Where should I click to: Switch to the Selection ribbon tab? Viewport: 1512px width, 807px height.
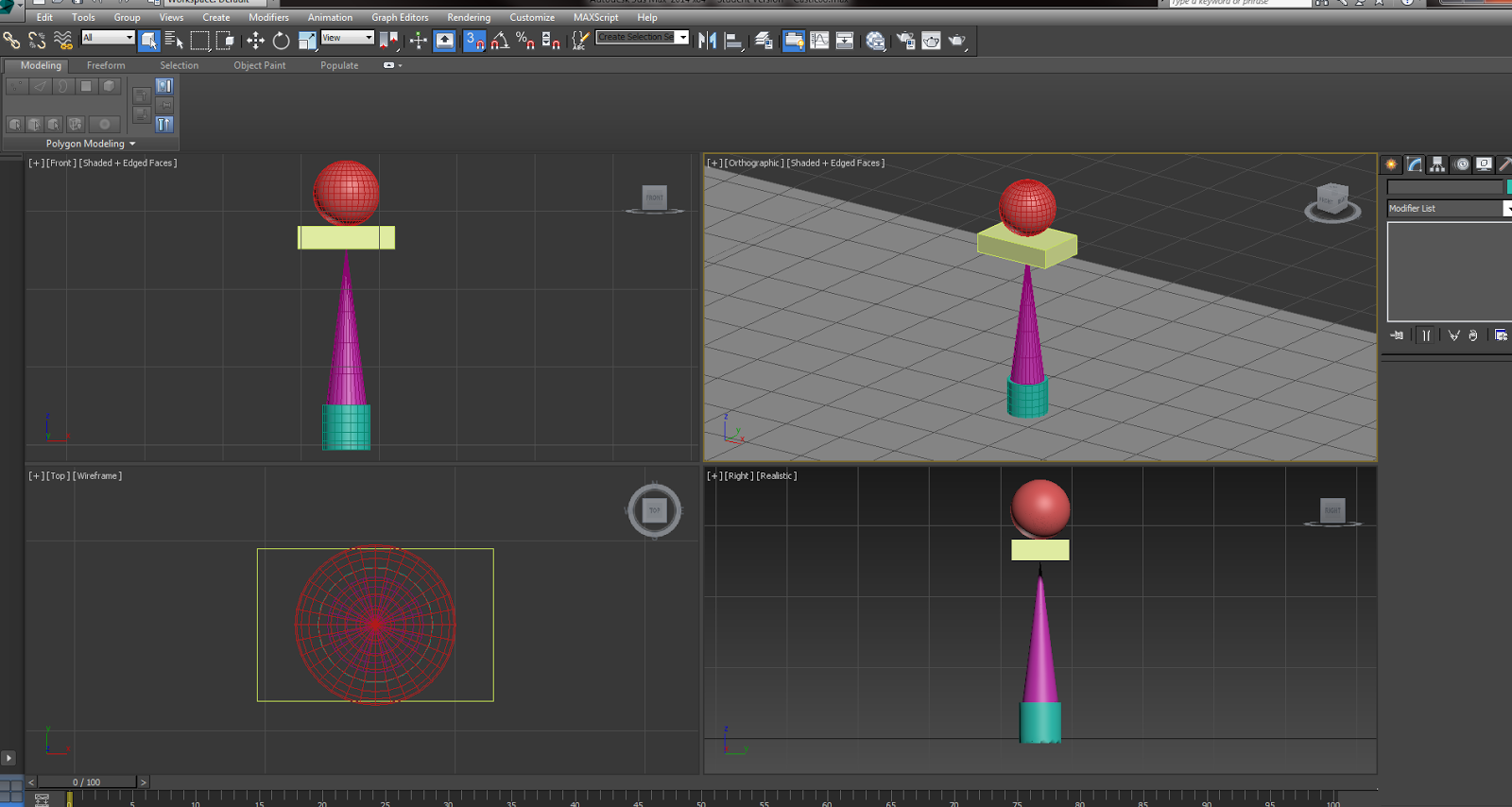pyautogui.click(x=179, y=65)
